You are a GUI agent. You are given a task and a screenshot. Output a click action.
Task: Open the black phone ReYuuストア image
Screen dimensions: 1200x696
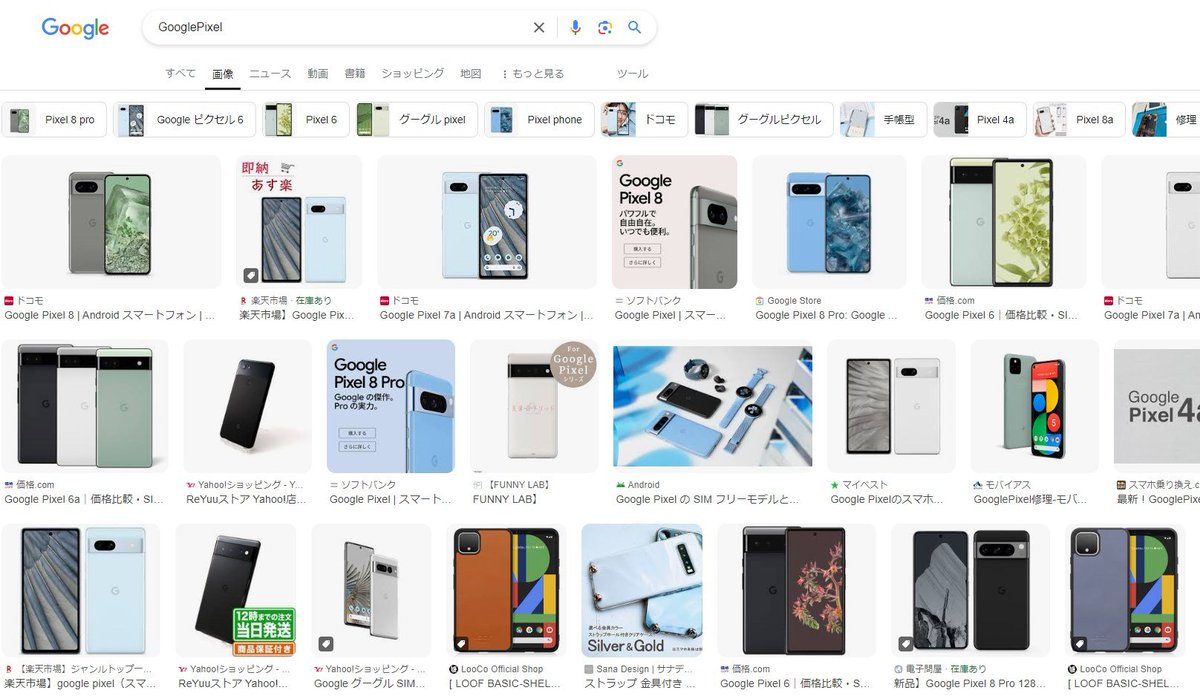point(248,406)
